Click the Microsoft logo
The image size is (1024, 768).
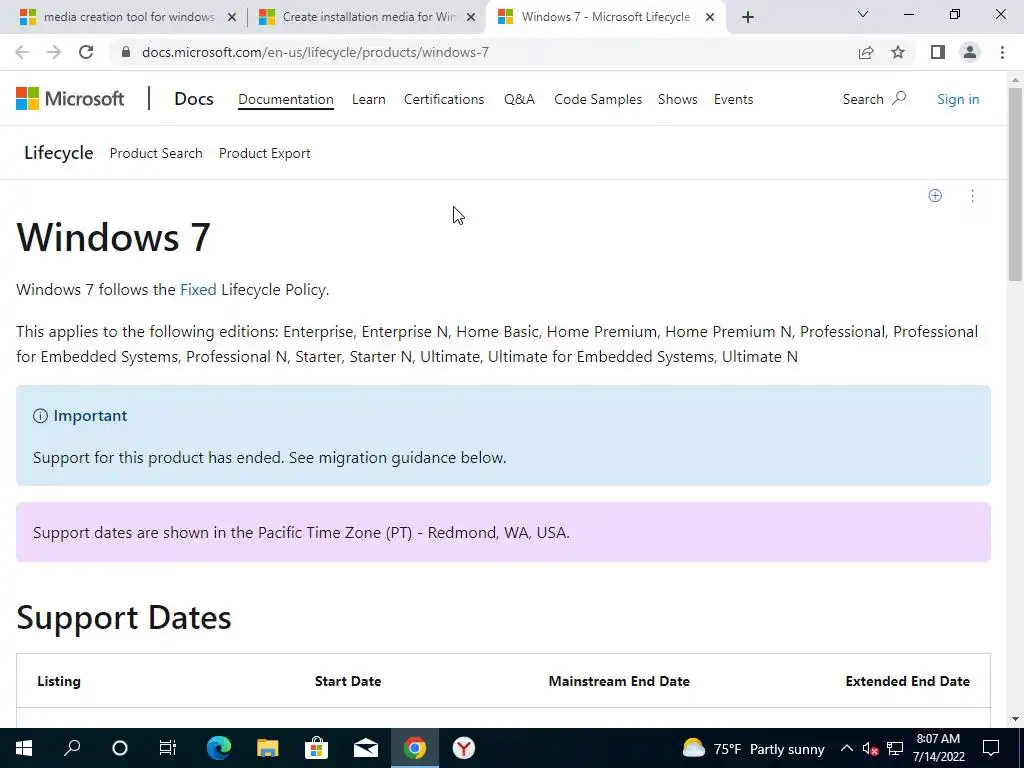70,99
